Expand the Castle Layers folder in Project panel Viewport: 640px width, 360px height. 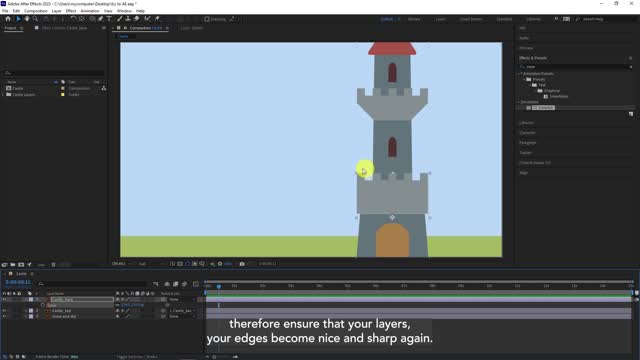pyautogui.click(x=3, y=95)
